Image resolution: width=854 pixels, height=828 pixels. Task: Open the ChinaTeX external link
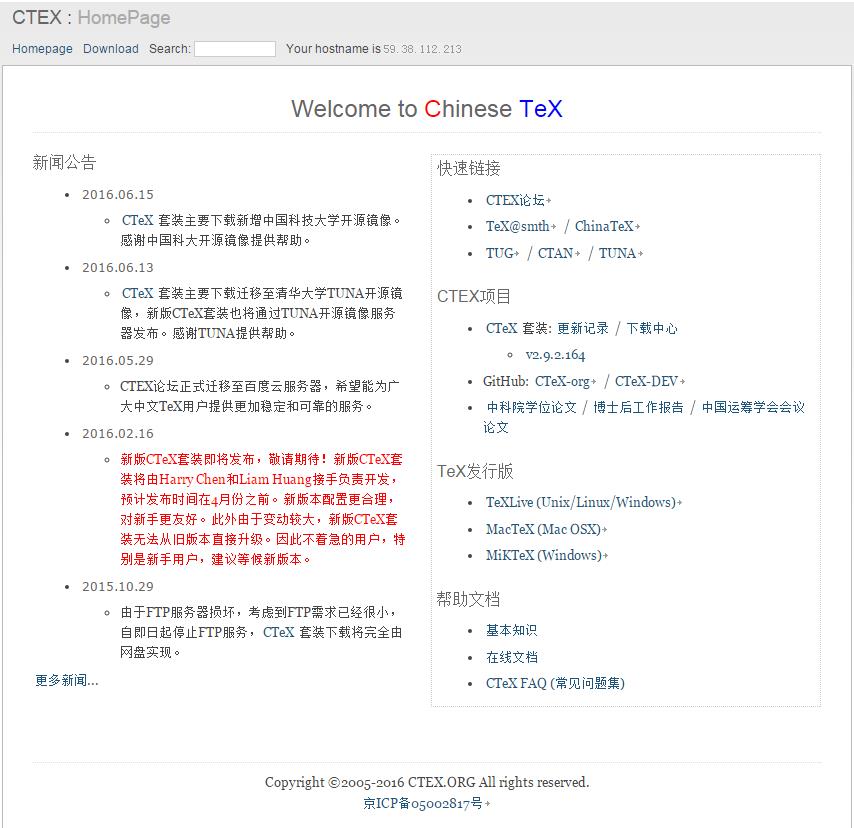(607, 226)
